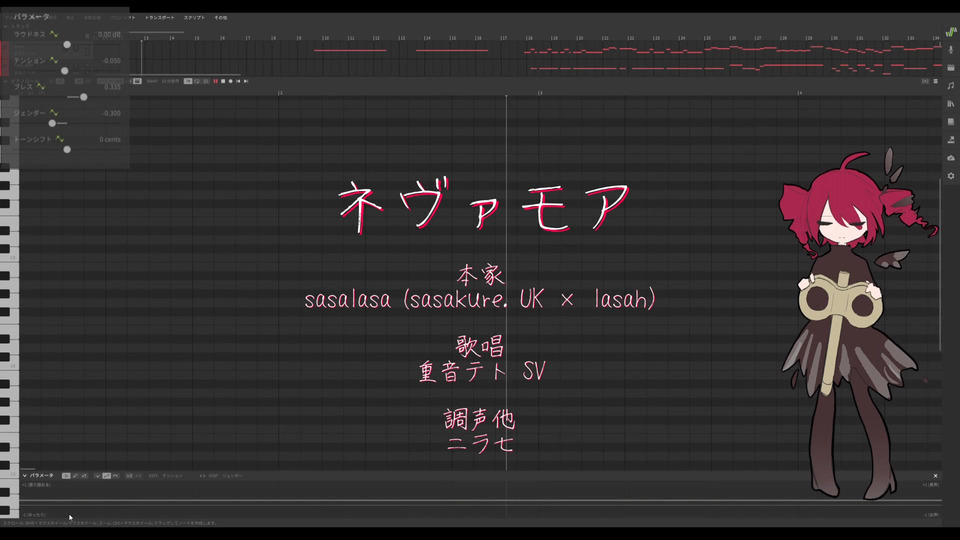Click the Synthesizer V green logo
Viewport: 960px width, 540px height.
tap(951, 31)
